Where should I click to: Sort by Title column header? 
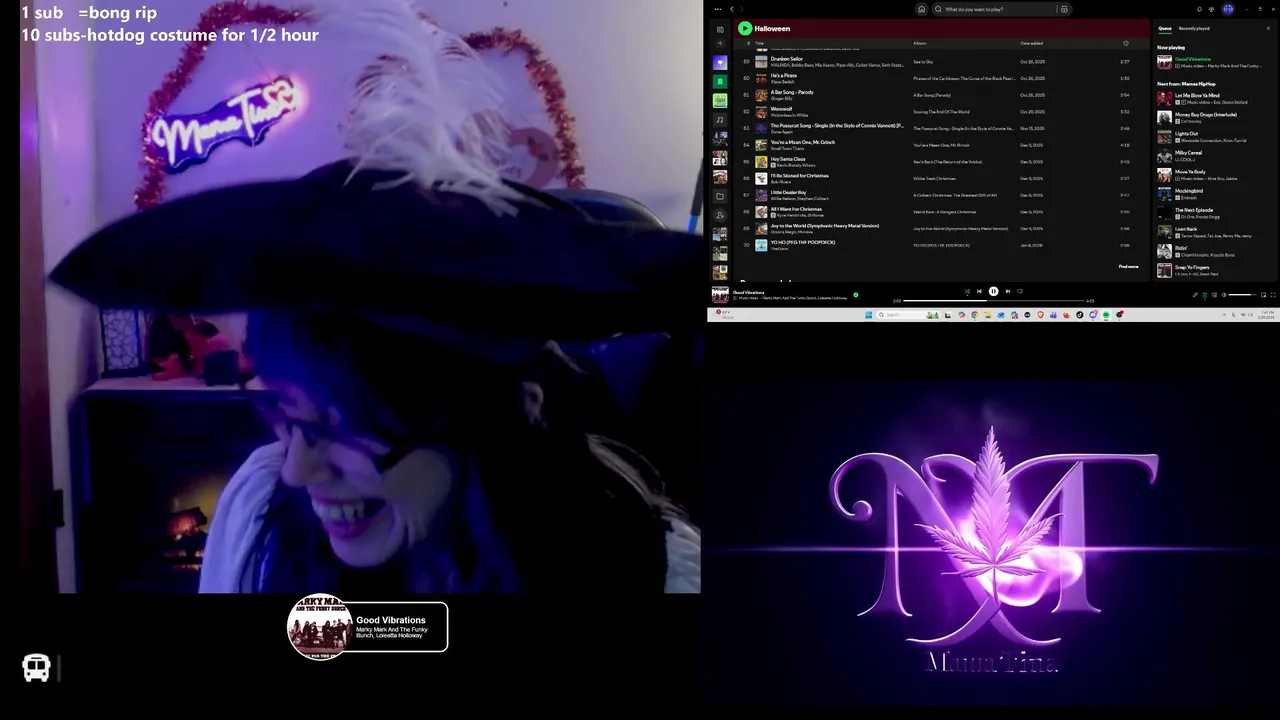tap(760, 43)
